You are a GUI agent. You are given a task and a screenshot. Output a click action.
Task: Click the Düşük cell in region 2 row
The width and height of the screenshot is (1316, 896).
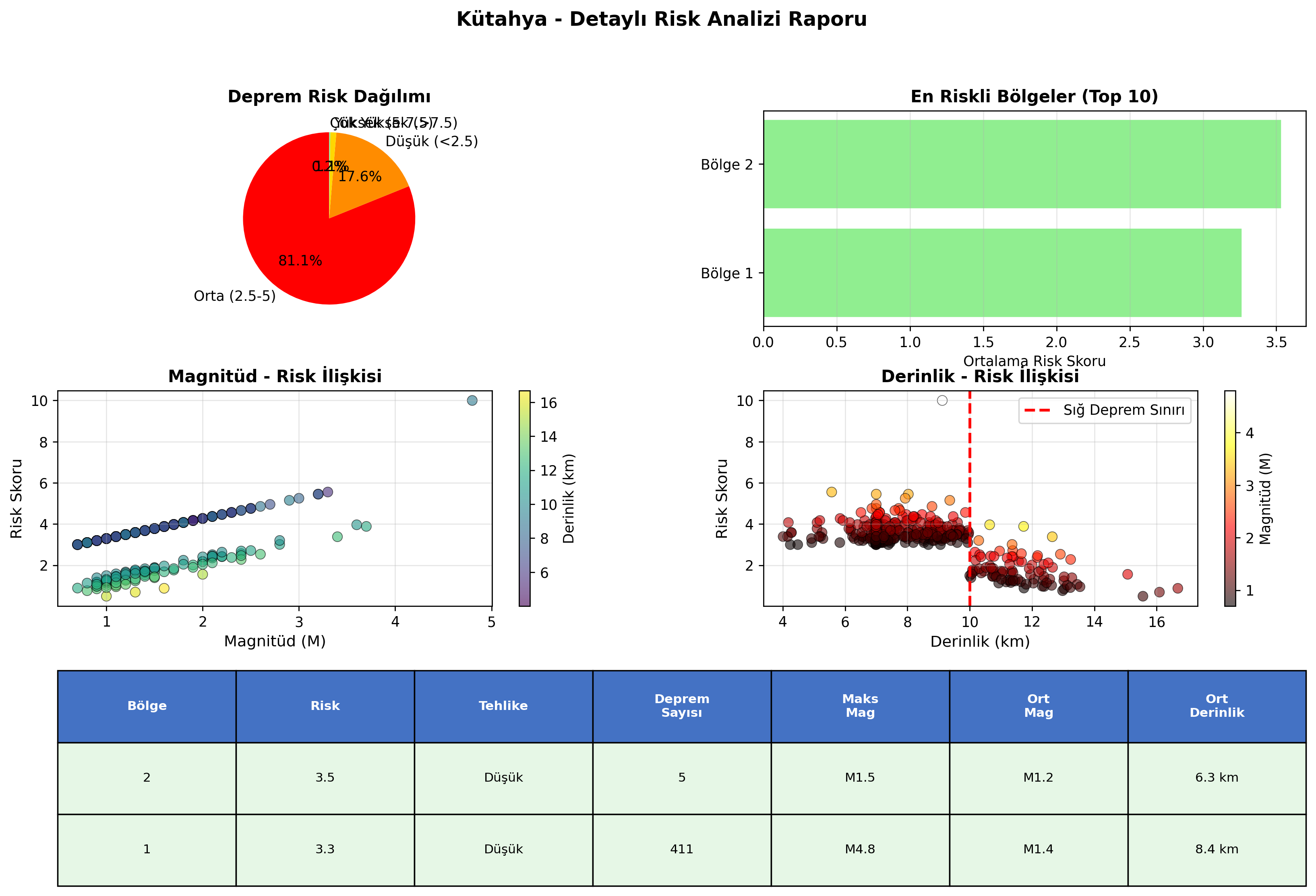[503, 778]
